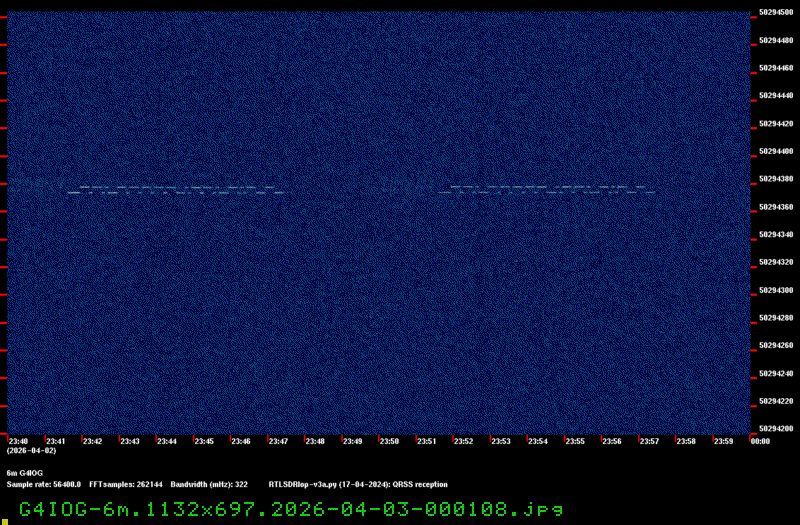Screen dimensions: 800x525
Task: Click the 23:40 time axis label
Action: [x=18, y=441]
